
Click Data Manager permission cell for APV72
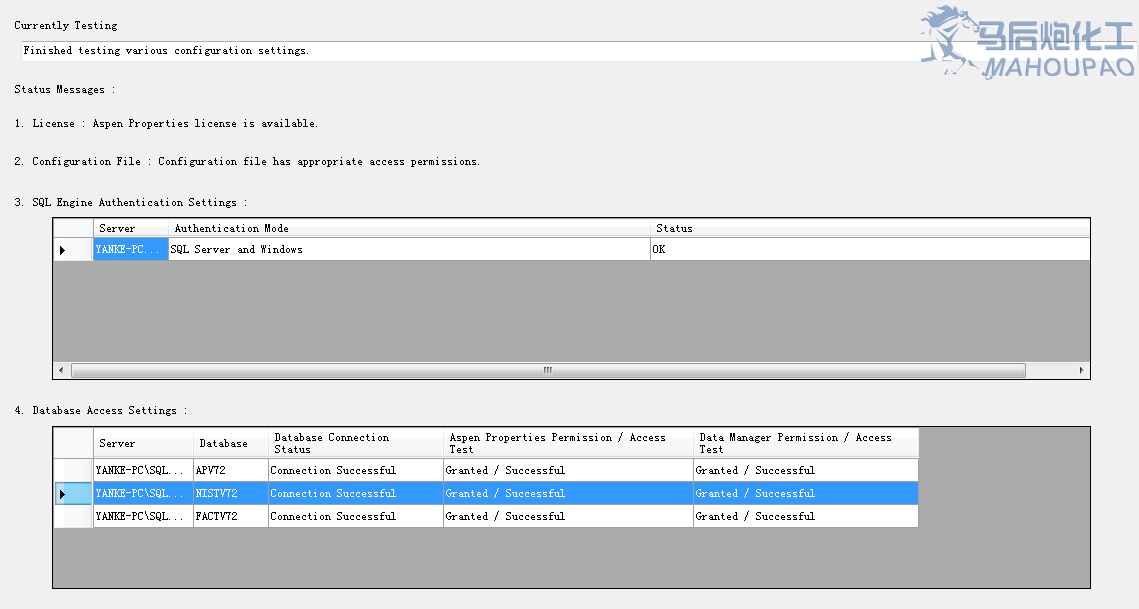(x=806, y=470)
